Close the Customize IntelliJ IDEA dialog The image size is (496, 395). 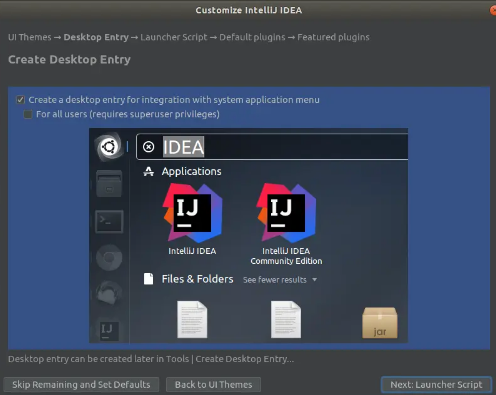[493, 10]
